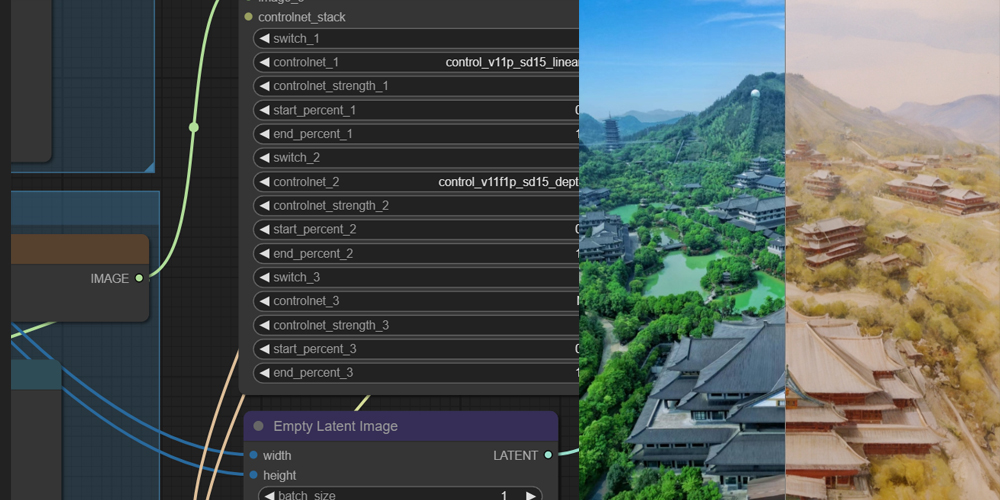Click the end_percent_3 field
This screenshot has height=500, width=1000.
coord(416,372)
